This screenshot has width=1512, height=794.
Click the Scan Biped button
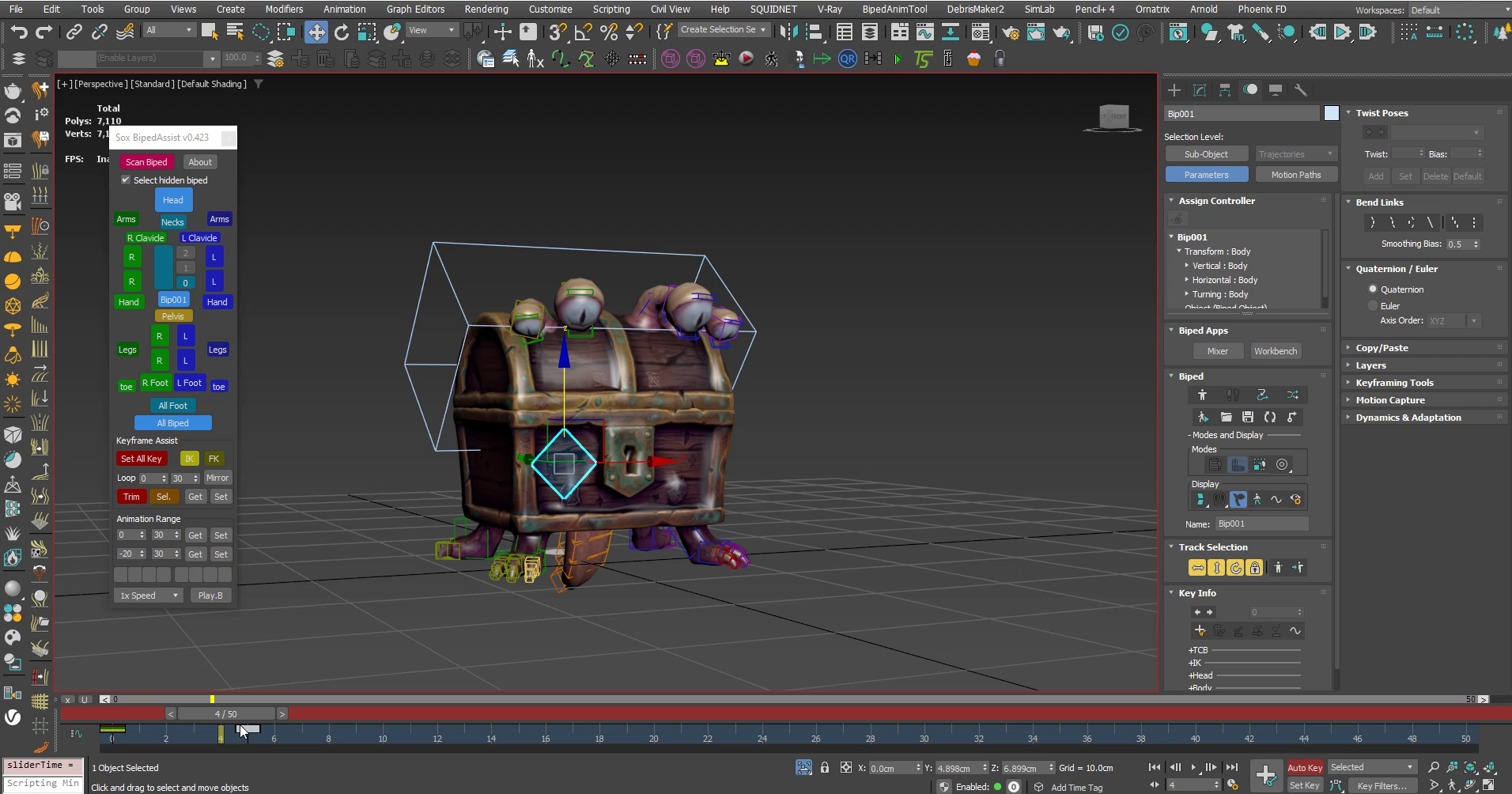[x=146, y=162]
